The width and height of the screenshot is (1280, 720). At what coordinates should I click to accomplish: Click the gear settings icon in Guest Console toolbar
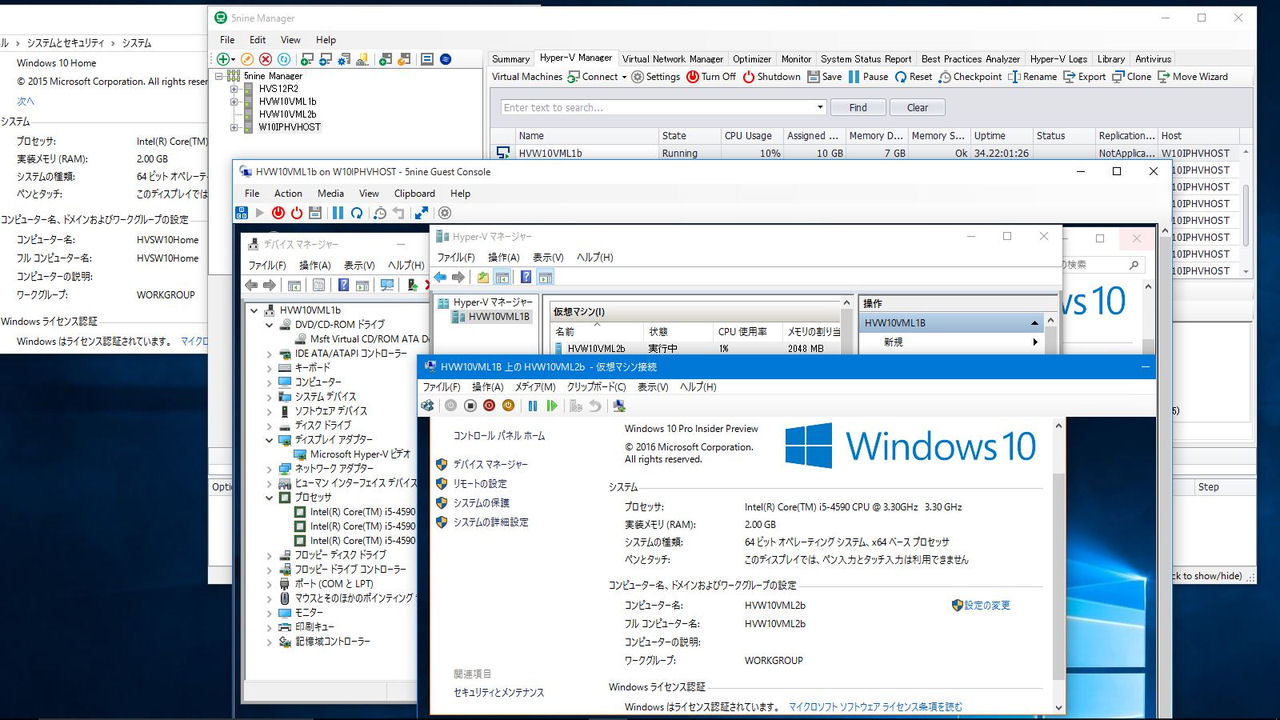(445, 213)
